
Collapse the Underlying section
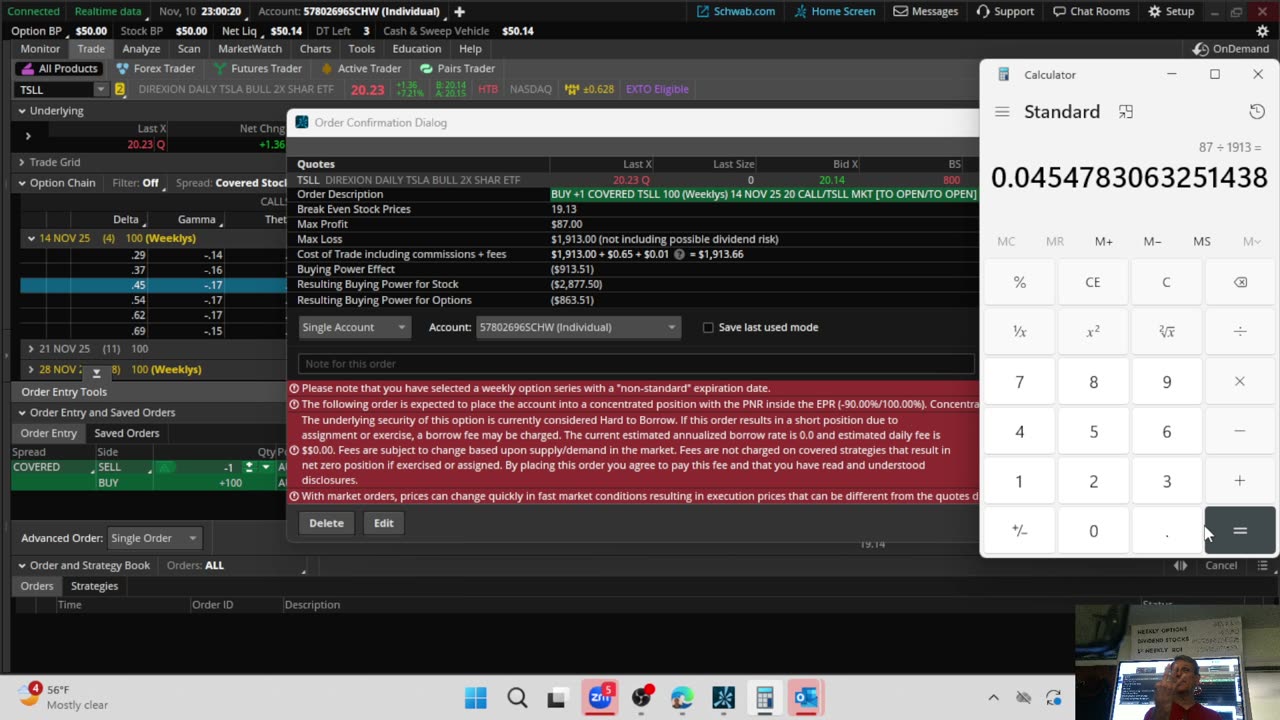(22, 111)
